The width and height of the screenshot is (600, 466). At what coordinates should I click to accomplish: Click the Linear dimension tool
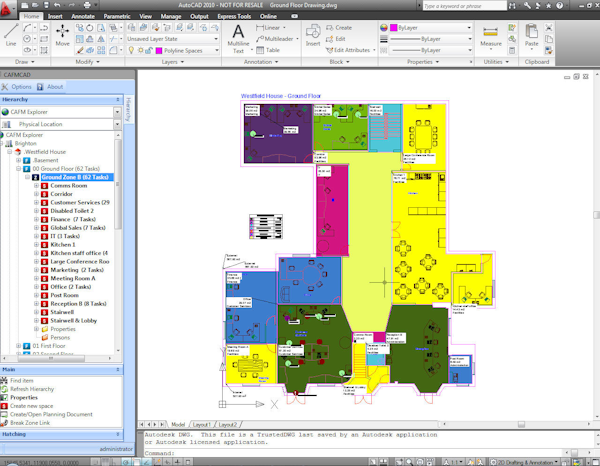pos(271,28)
